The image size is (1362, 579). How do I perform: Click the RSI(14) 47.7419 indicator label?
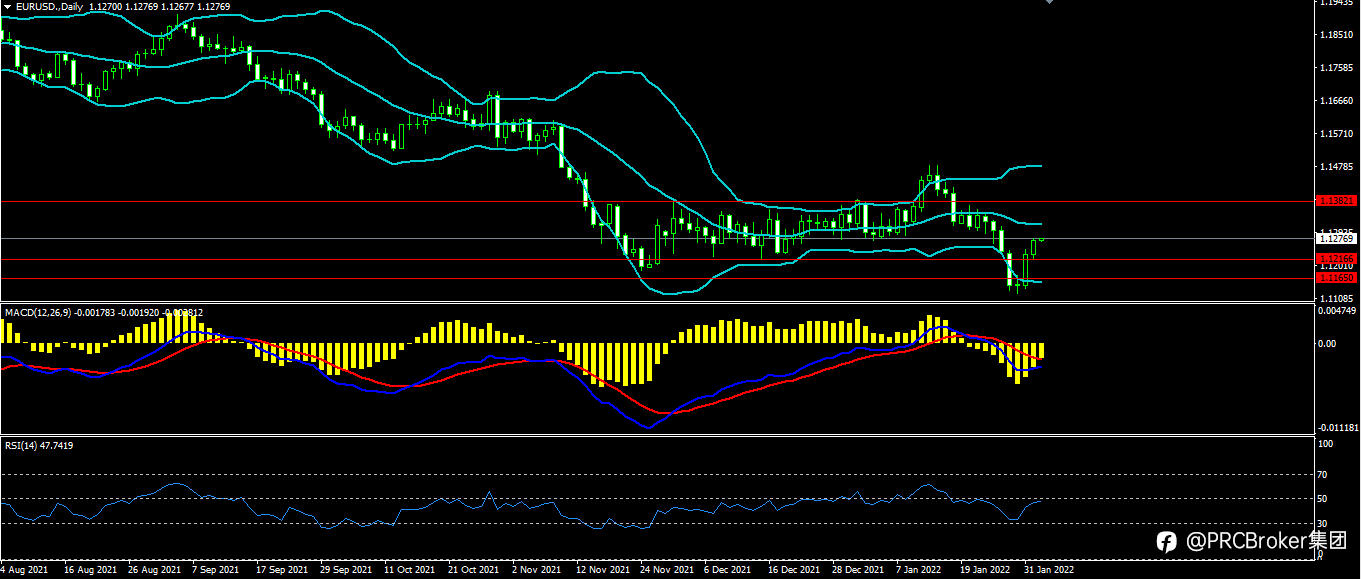(39, 445)
